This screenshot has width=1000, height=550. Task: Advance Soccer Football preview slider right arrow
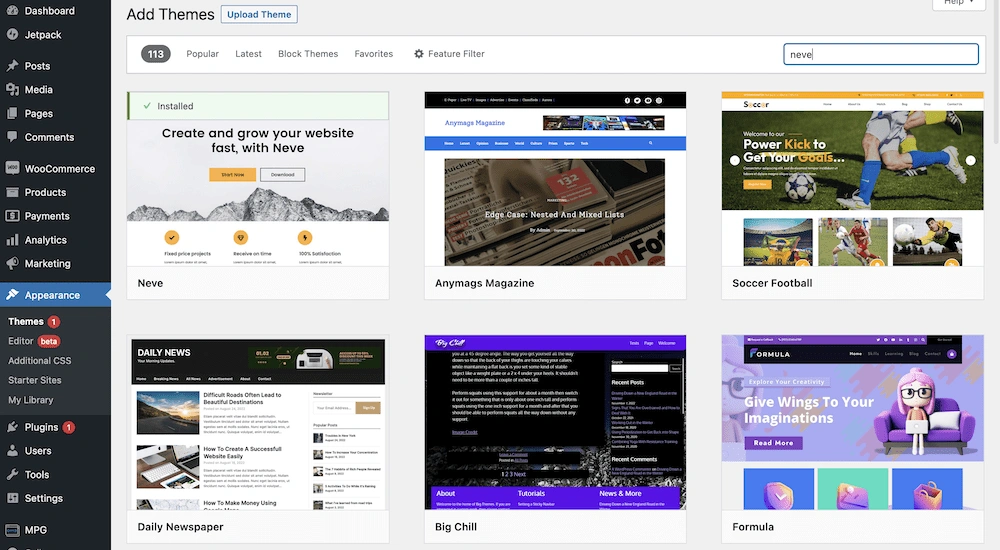click(970, 160)
